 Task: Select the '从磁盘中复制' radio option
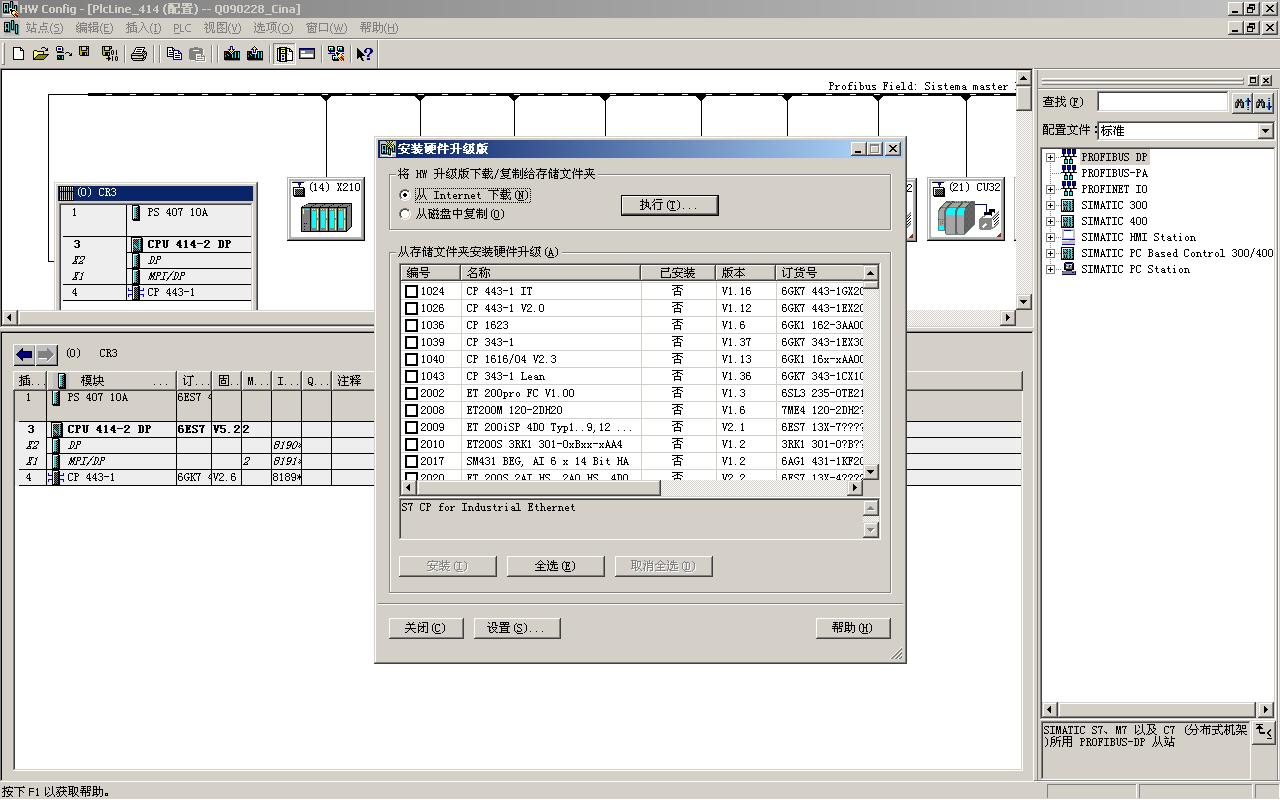click(x=405, y=214)
